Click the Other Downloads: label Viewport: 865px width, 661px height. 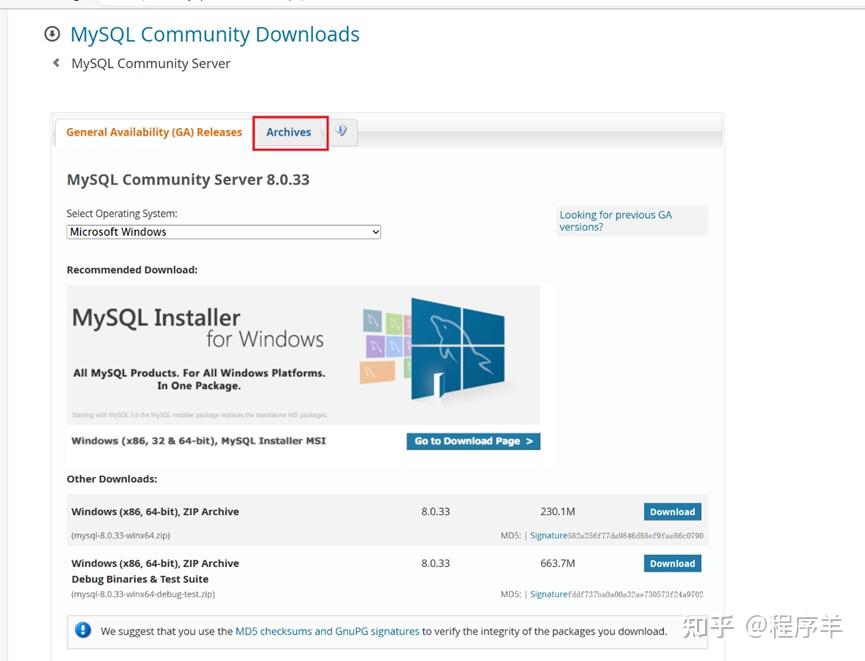coord(112,479)
